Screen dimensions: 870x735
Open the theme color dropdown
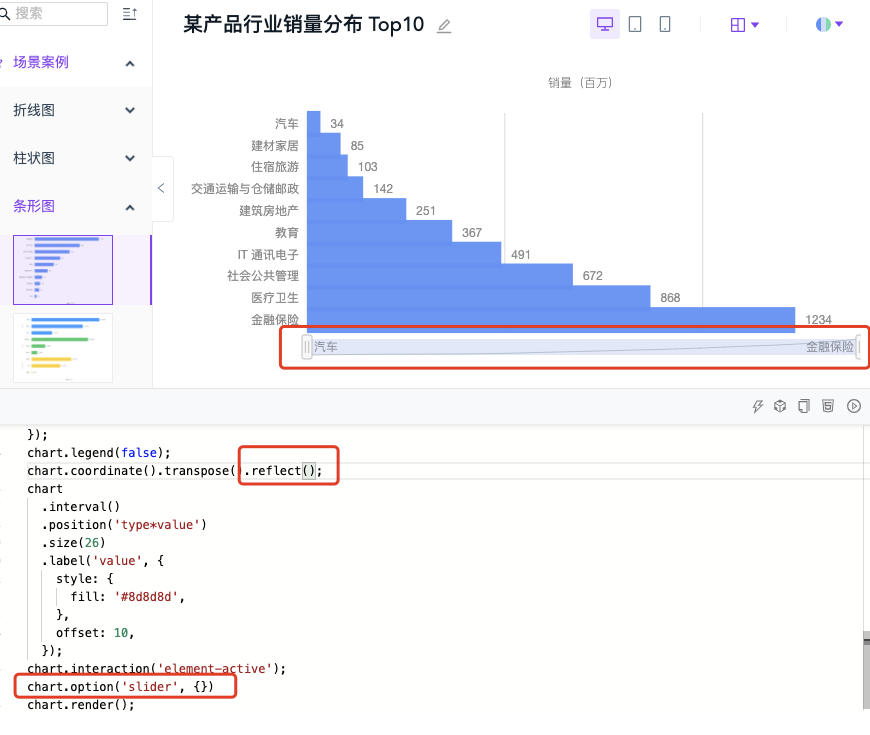click(x=828, y=24)
